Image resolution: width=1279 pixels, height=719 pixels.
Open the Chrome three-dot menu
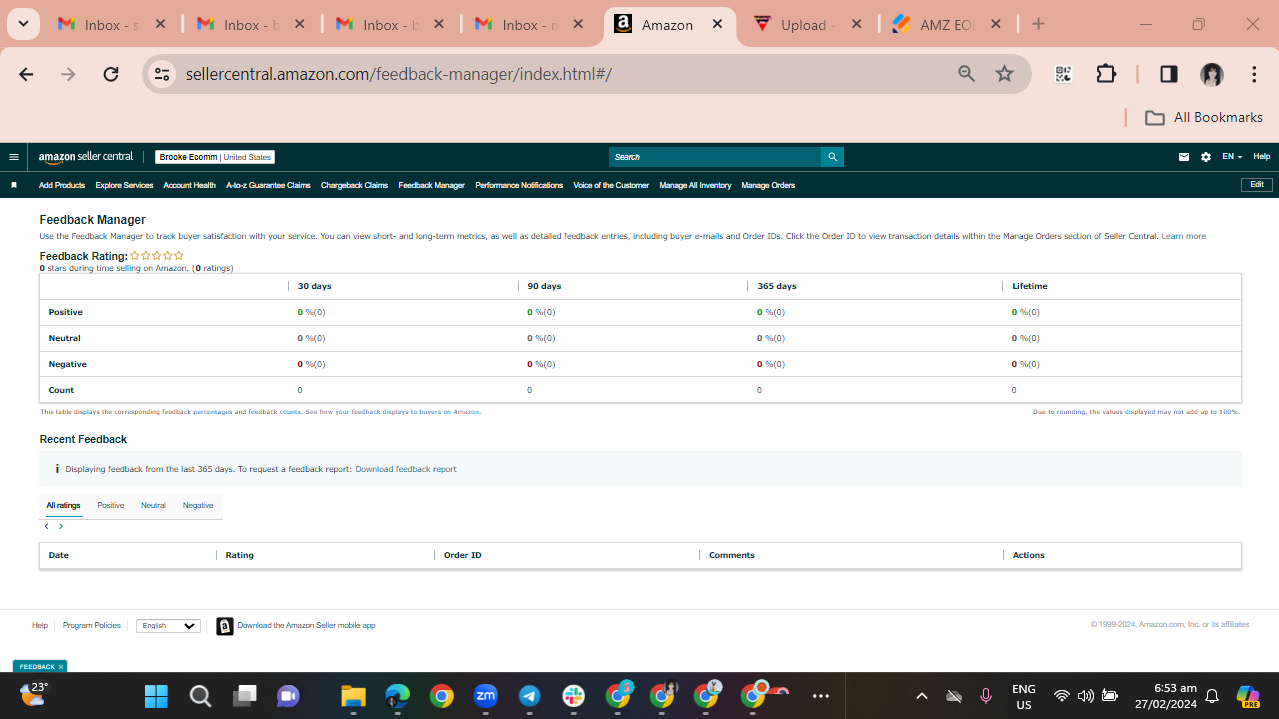pyautogui.click(x=1254, y=74)
